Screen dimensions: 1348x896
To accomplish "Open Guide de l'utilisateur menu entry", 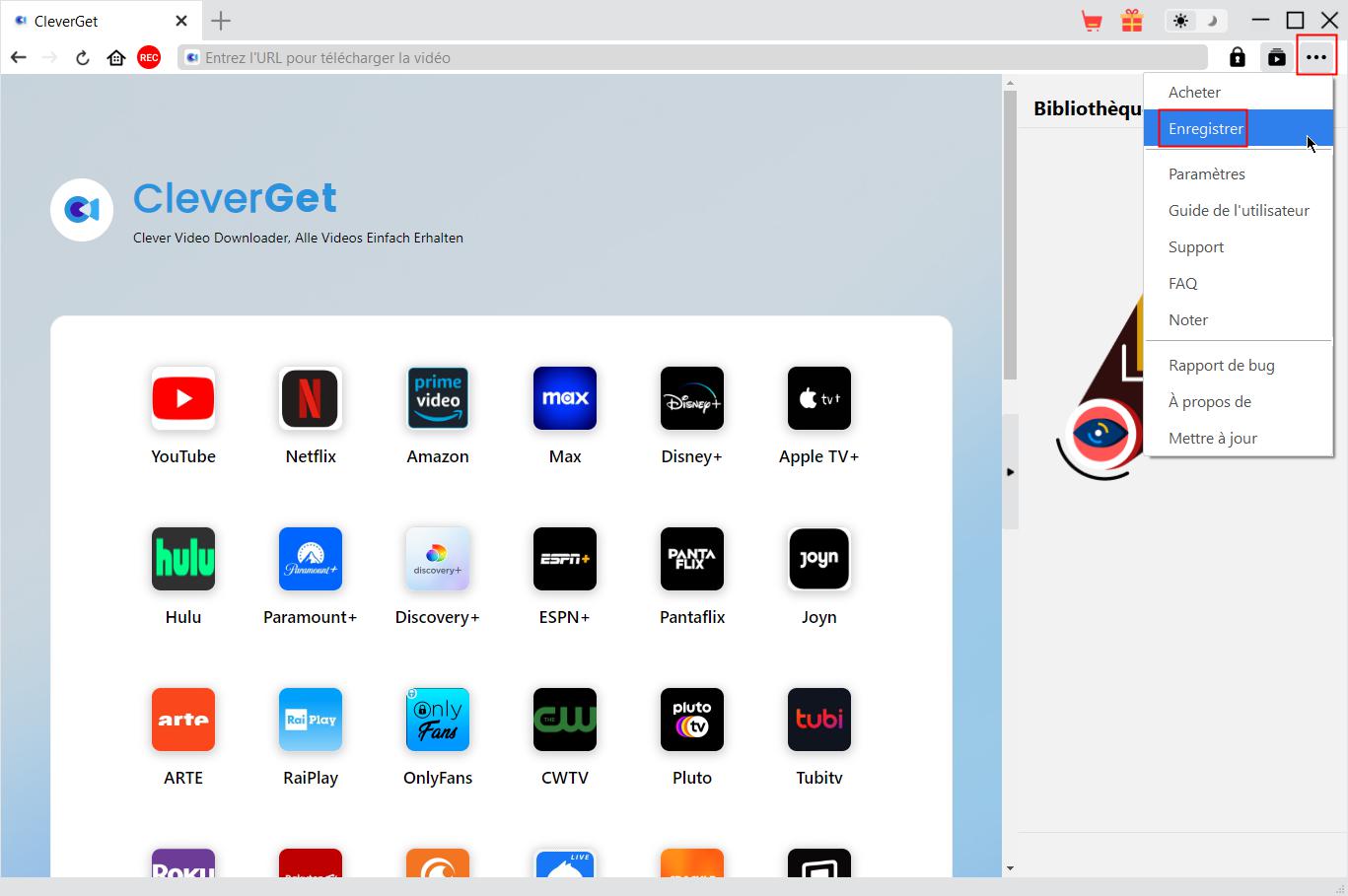I will (x=1239, y=211).
